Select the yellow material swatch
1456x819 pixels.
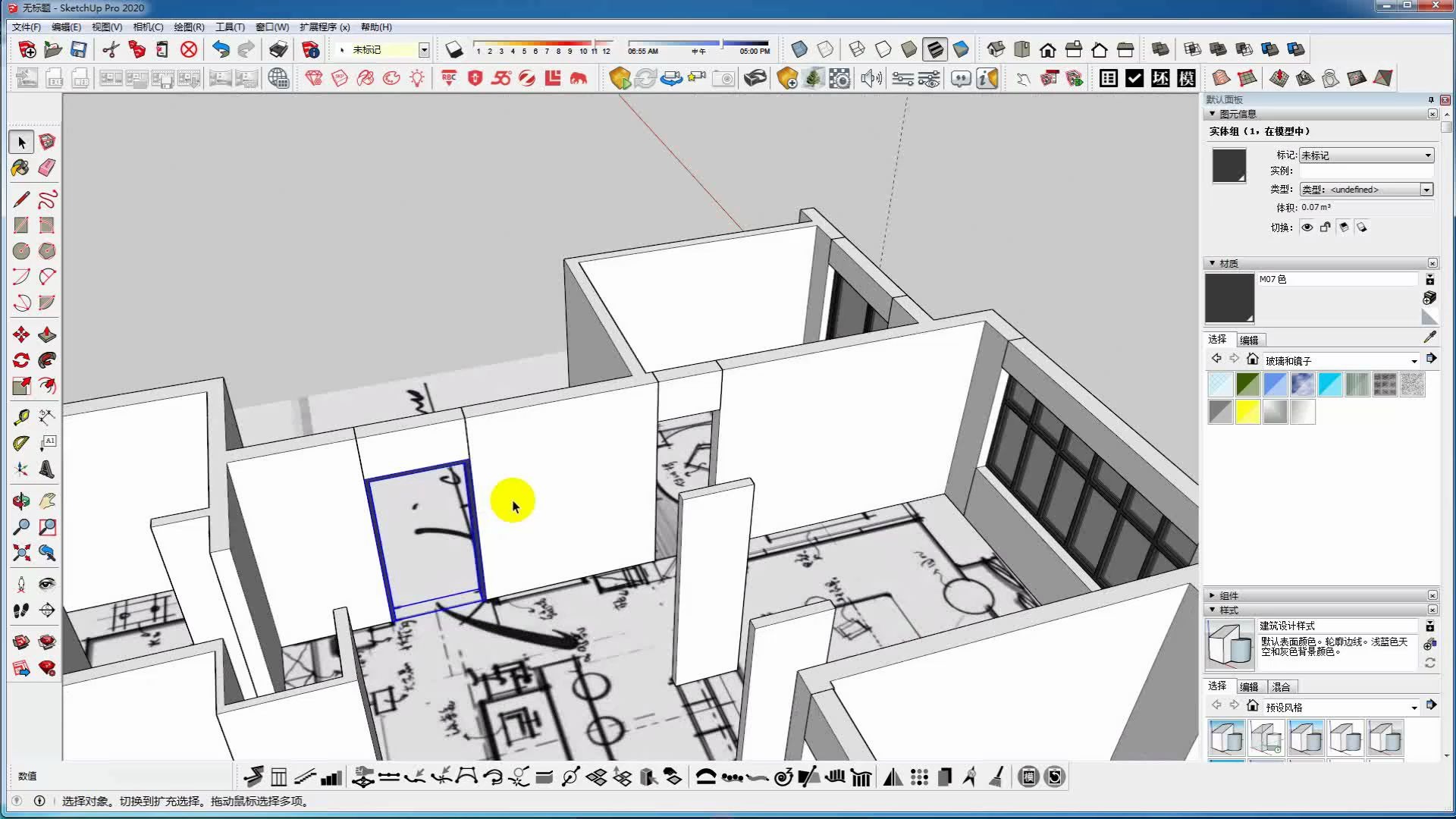[1247, 412]
